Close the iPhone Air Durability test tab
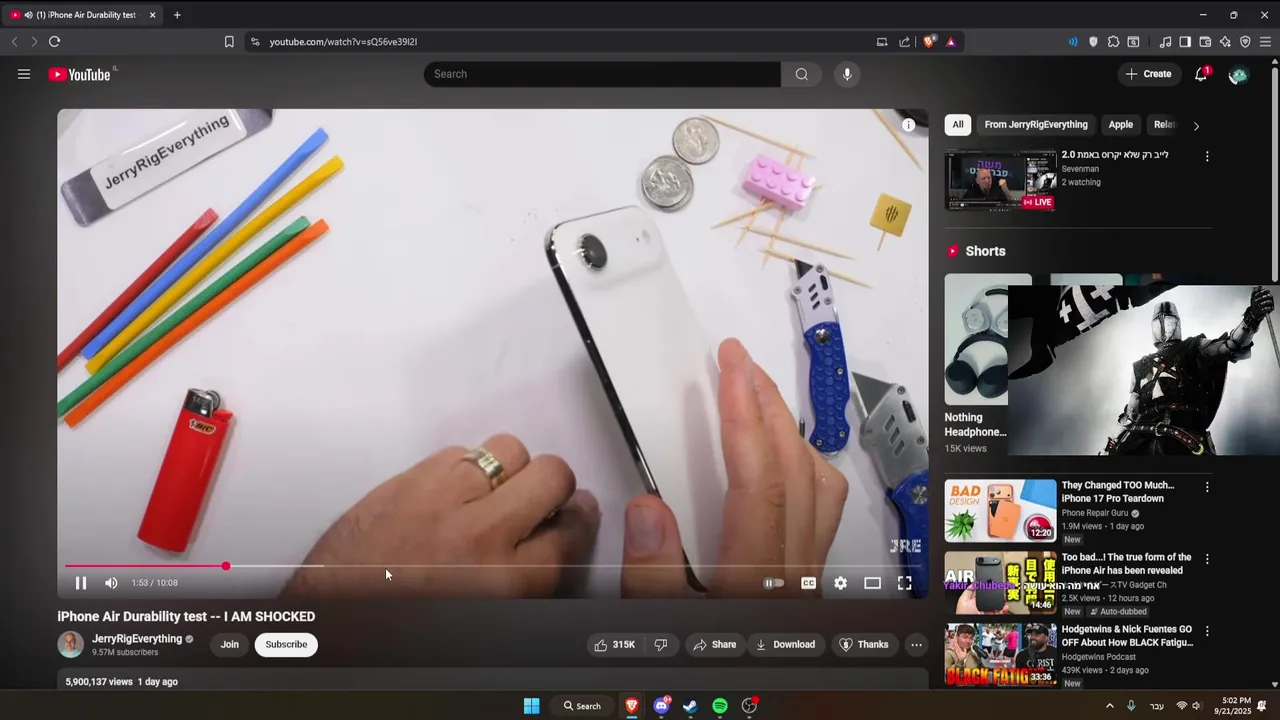This screenshot has height=720, width=1280. click(152, 15)
